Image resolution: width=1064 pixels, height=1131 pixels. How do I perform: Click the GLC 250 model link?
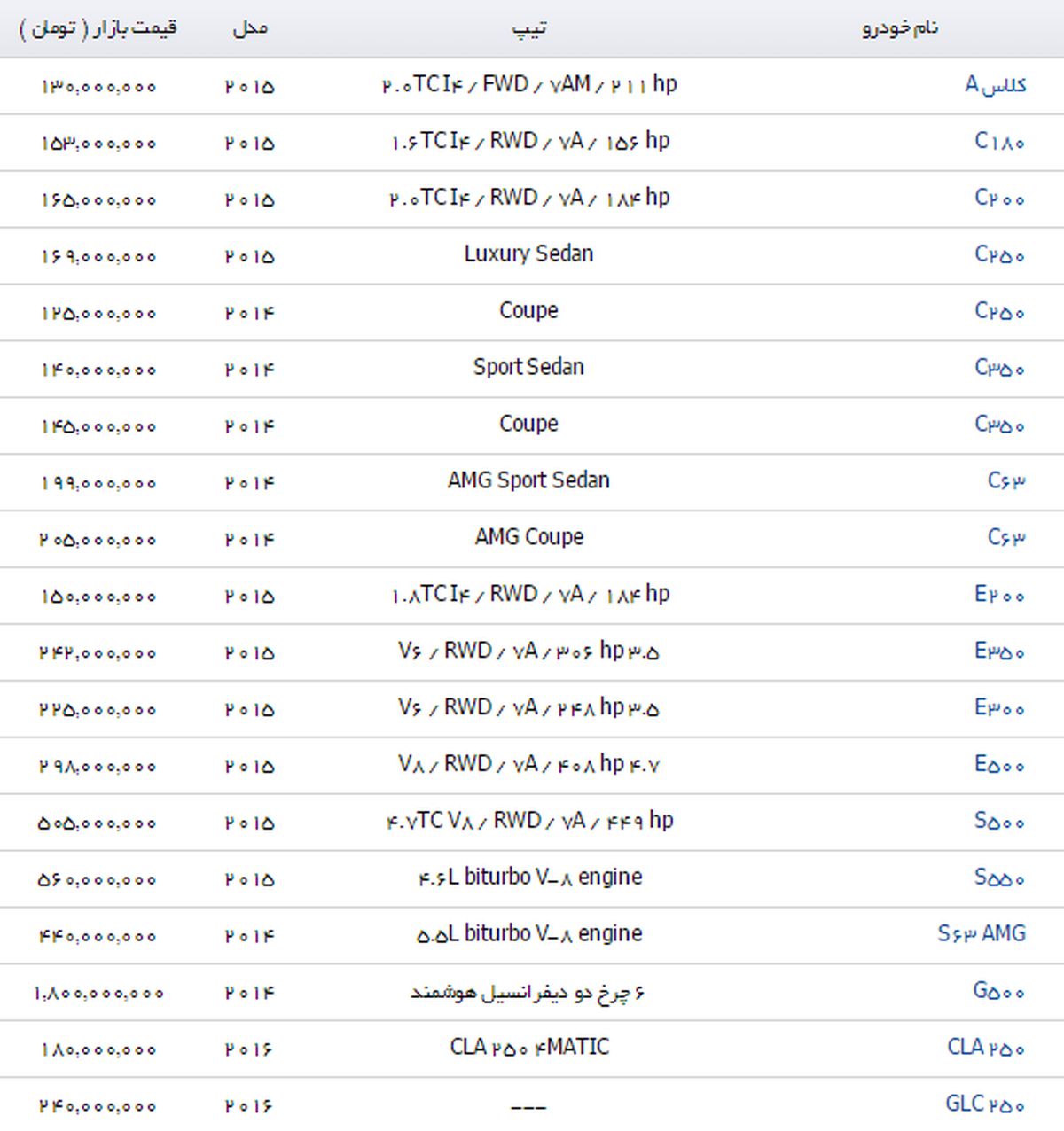click(x=985, y=1104)
